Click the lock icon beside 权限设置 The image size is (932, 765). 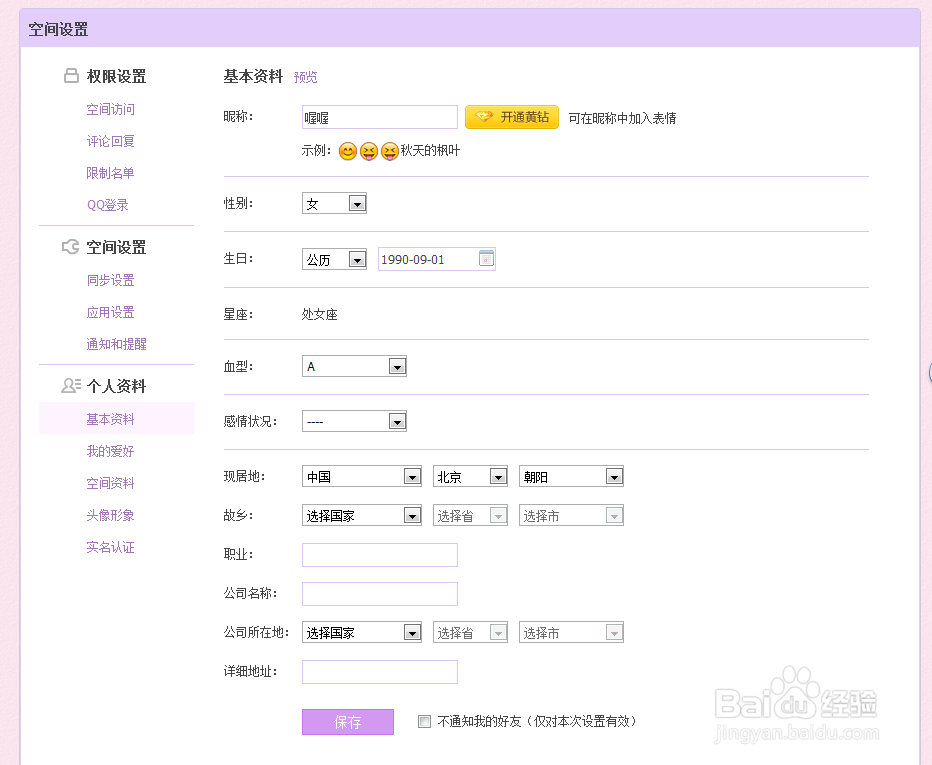pos(71,75)
